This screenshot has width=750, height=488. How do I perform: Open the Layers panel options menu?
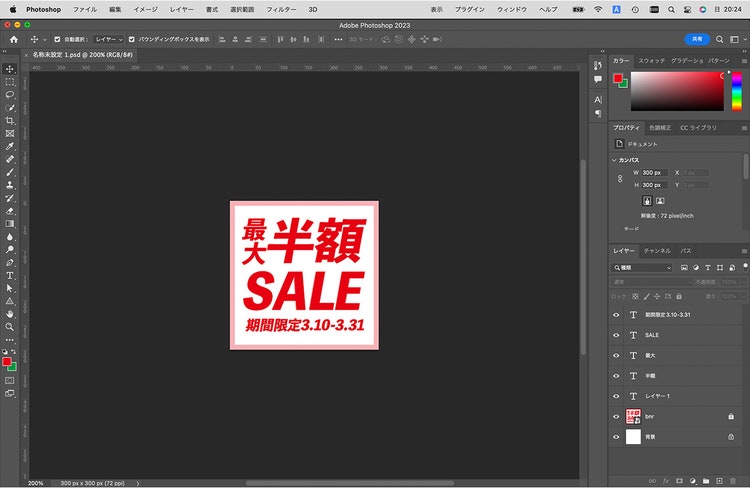(744, 251)
